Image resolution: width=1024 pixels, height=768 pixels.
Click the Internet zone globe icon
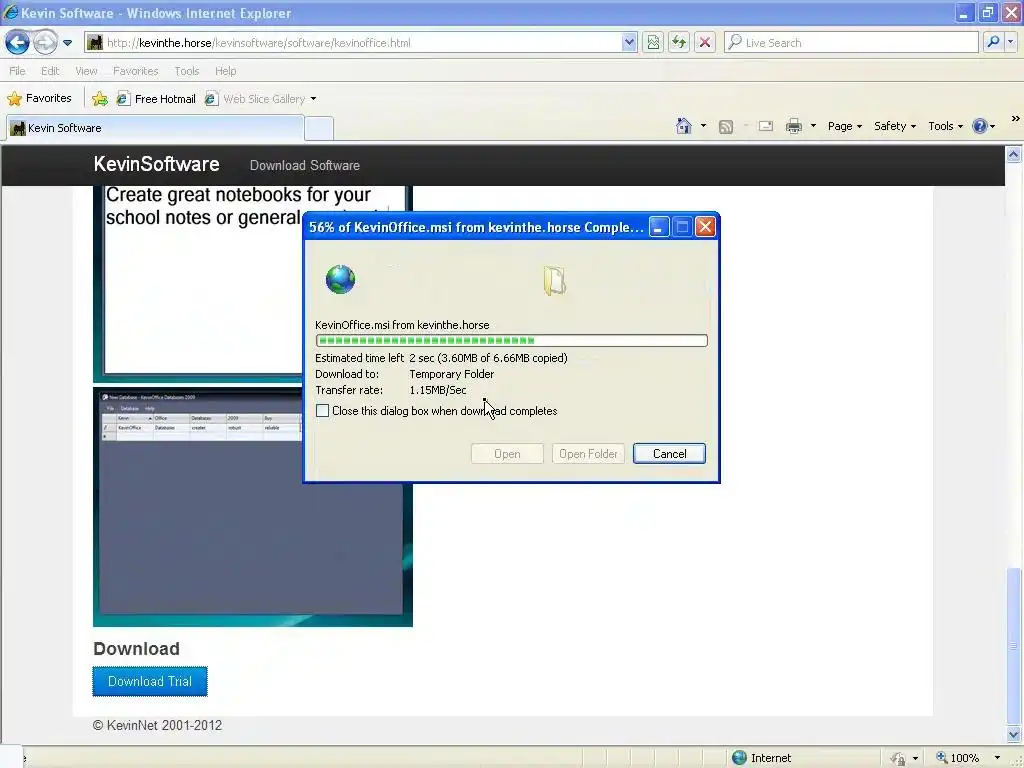(739, 758)
